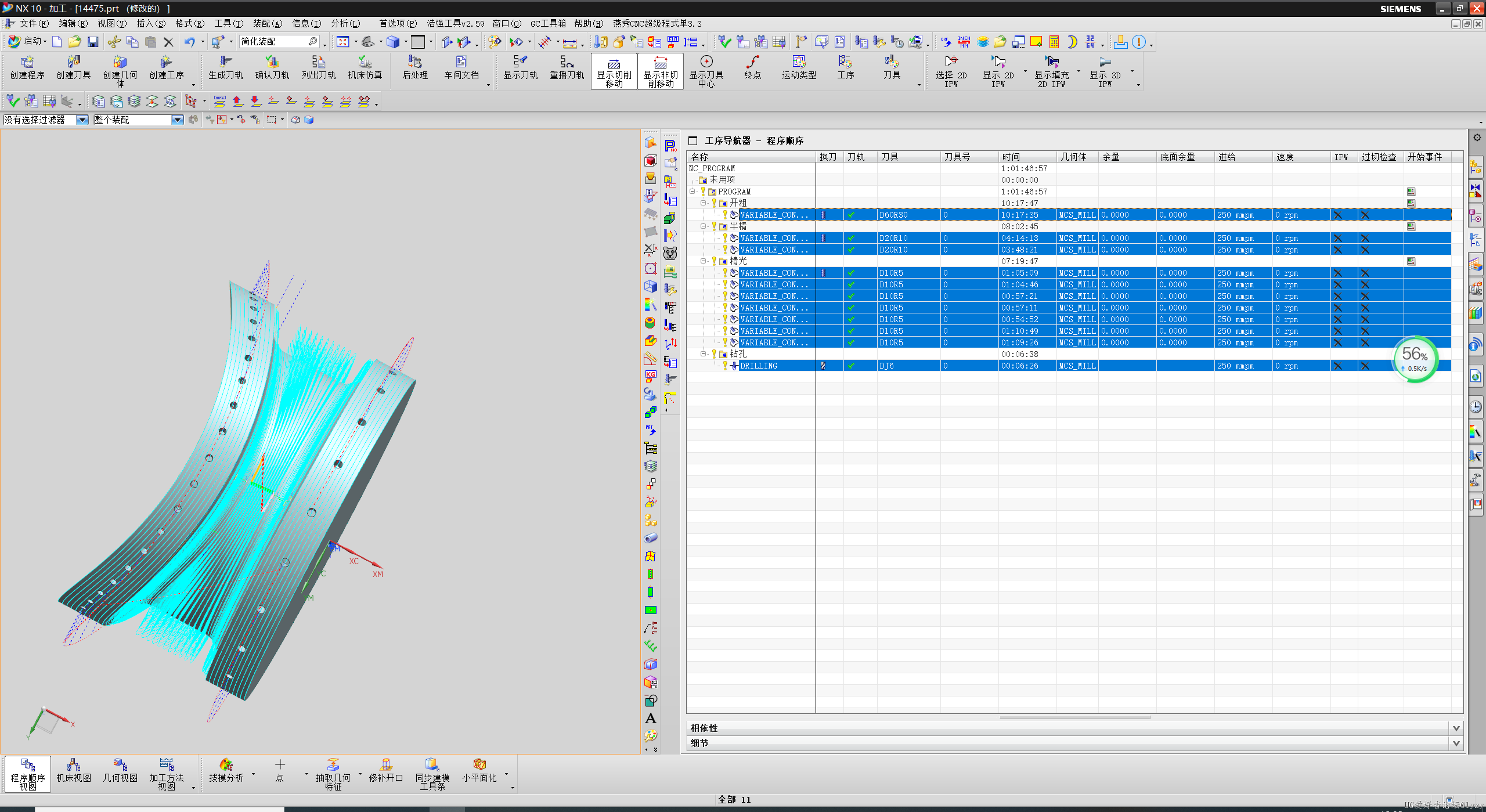Click the 显示刀轨 icon
Viewport: 1486px width, 812px height.
coord(521,68)
